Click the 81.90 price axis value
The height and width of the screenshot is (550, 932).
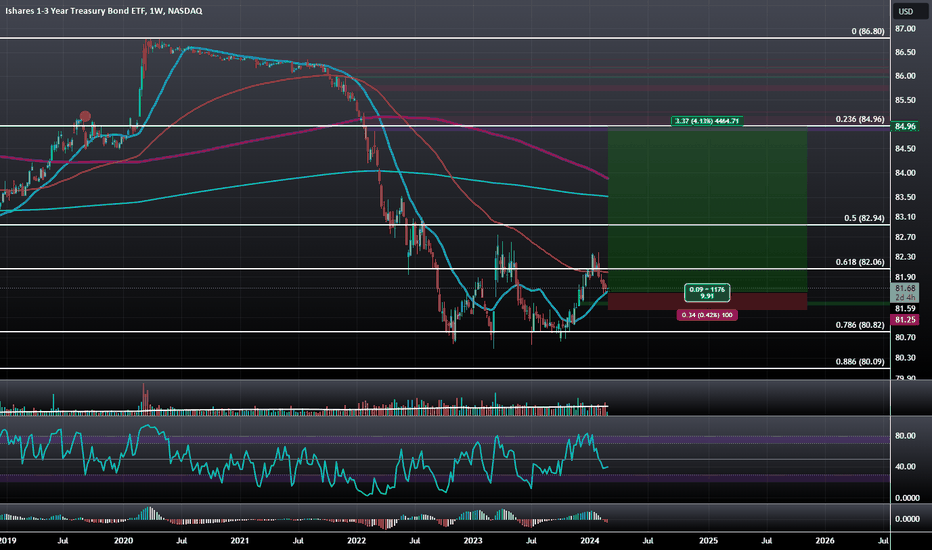click(x=905, y=277)
